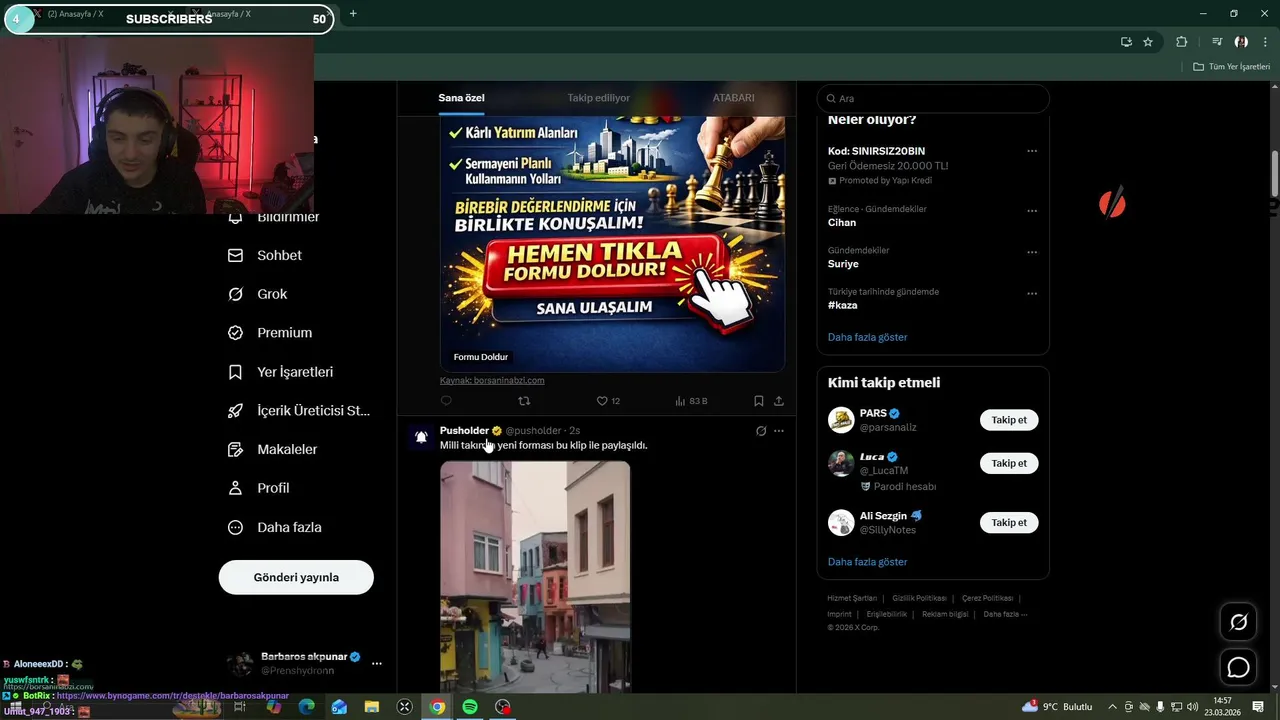Open the floating messages chat button
Viewport: 1280px width, 720px height.
point(1239,667)
